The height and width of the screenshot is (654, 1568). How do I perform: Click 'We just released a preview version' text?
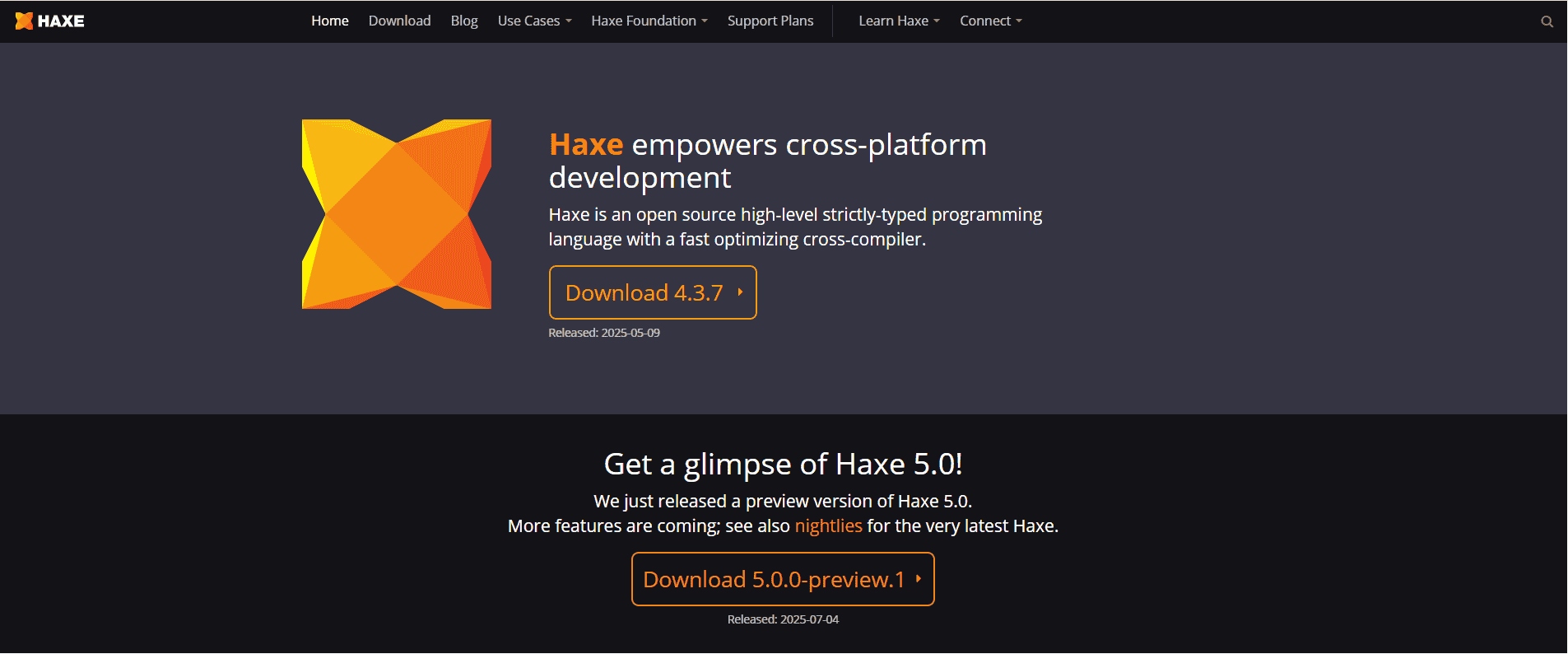click(x=783, y=501)
